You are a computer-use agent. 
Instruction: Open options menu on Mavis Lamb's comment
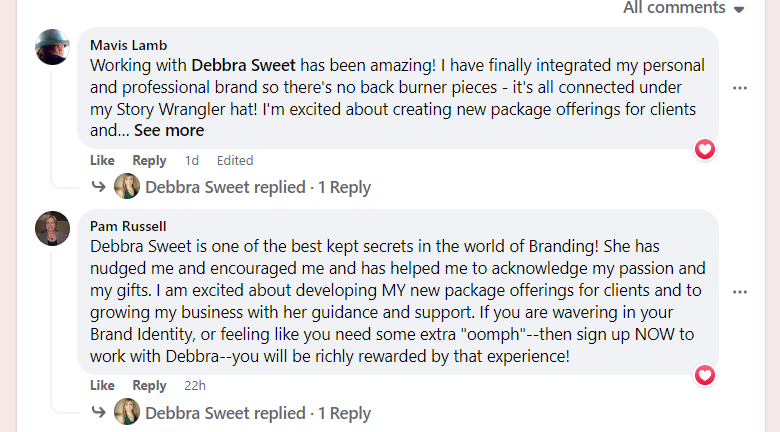[740, 88]
